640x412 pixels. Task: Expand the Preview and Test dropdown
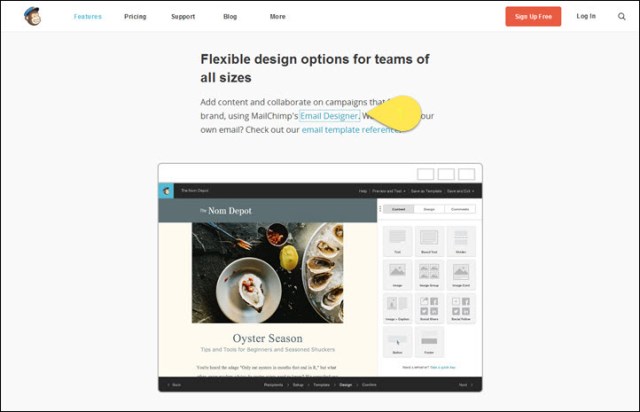click(389, 191)
